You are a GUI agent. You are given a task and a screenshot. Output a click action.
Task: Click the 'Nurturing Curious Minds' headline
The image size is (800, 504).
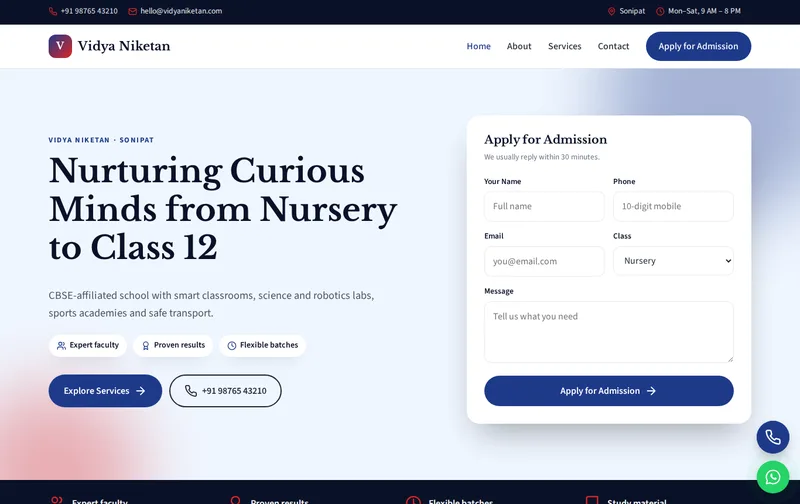[x=223, y=209]
